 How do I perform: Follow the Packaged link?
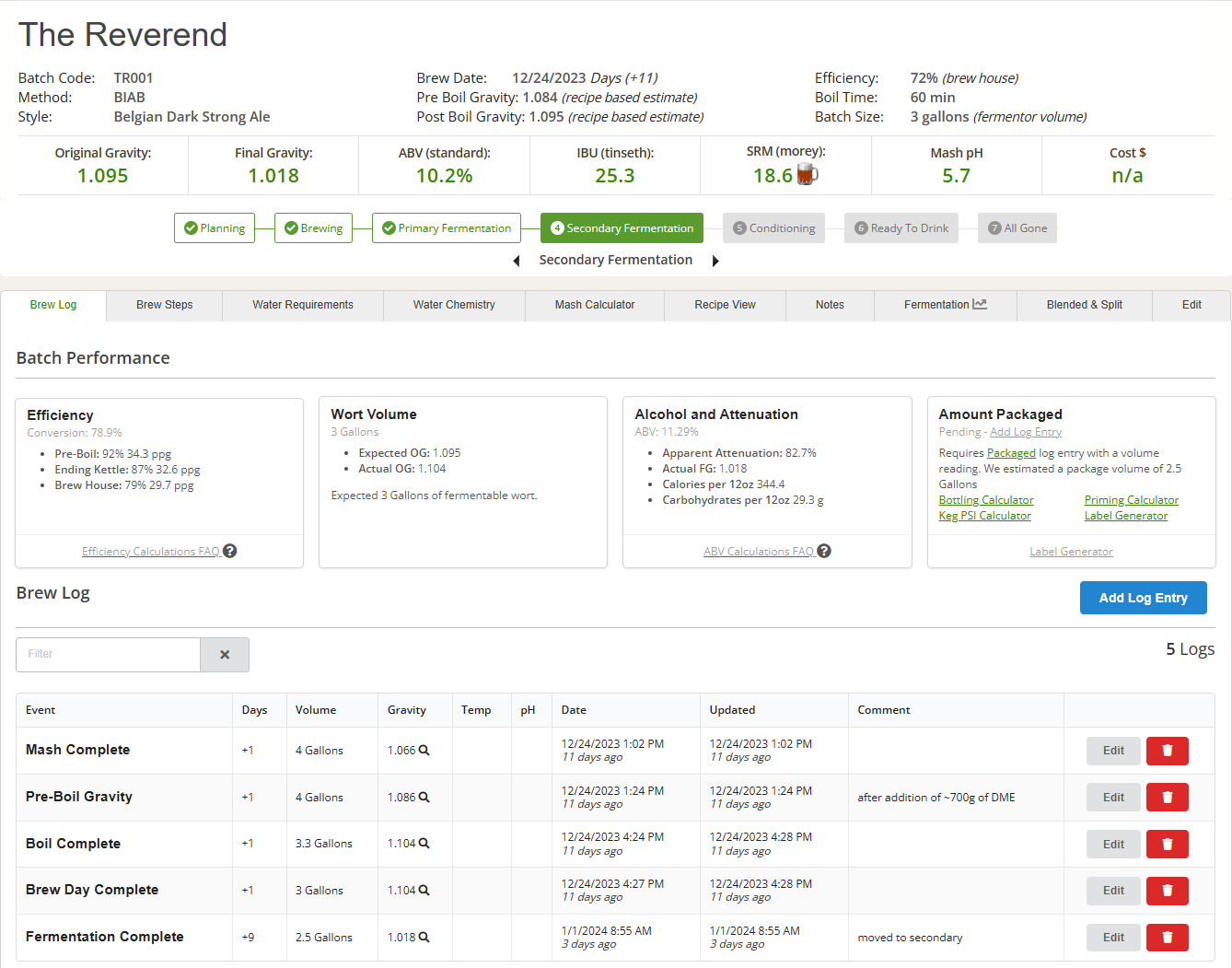point(1011,453)
